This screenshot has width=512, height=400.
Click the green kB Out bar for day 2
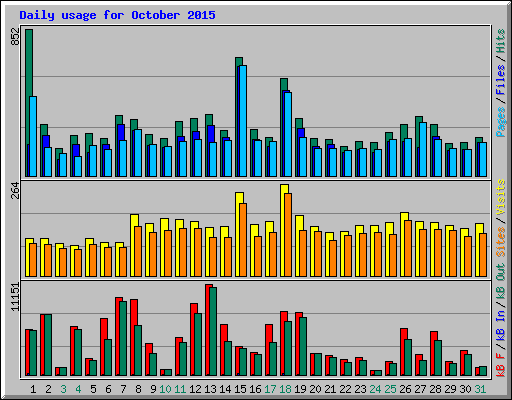(48, 345)
